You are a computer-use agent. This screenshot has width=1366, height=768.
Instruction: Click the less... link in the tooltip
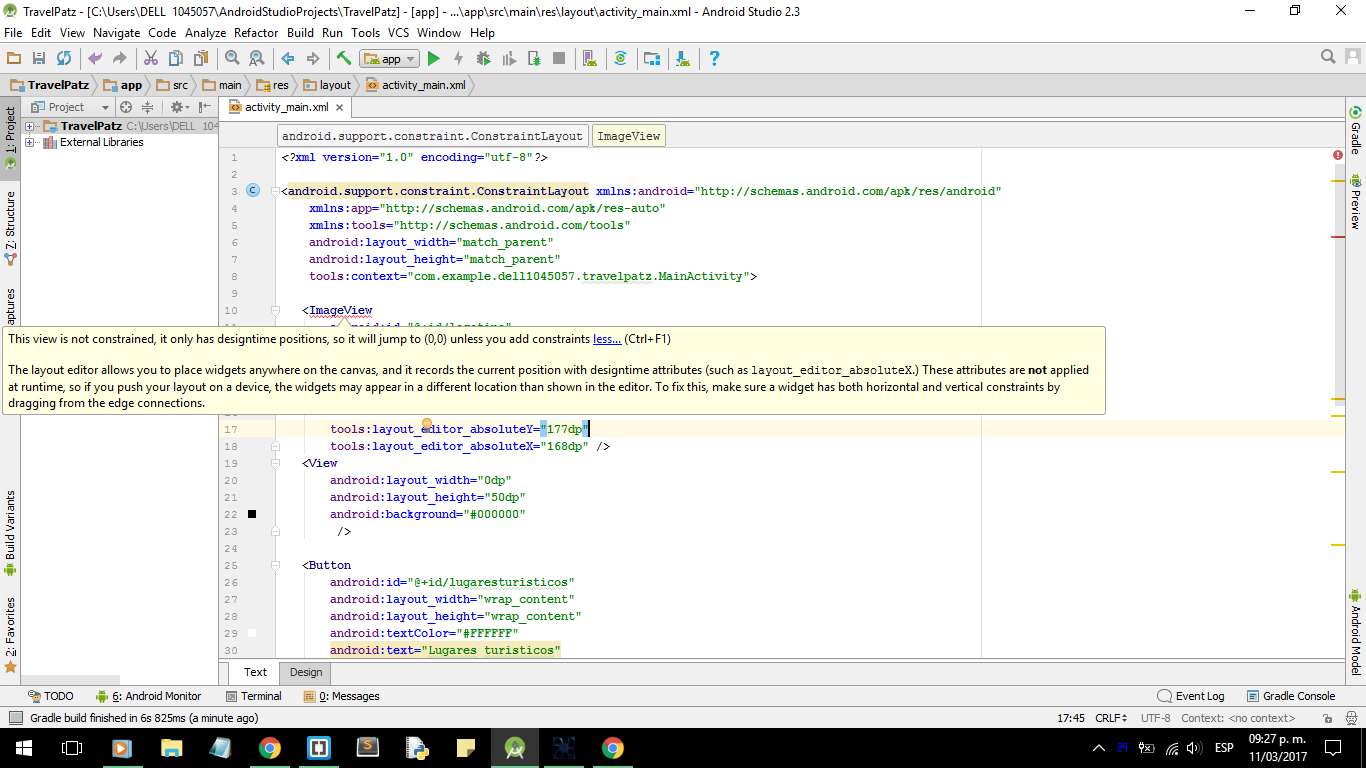(607, 339)
